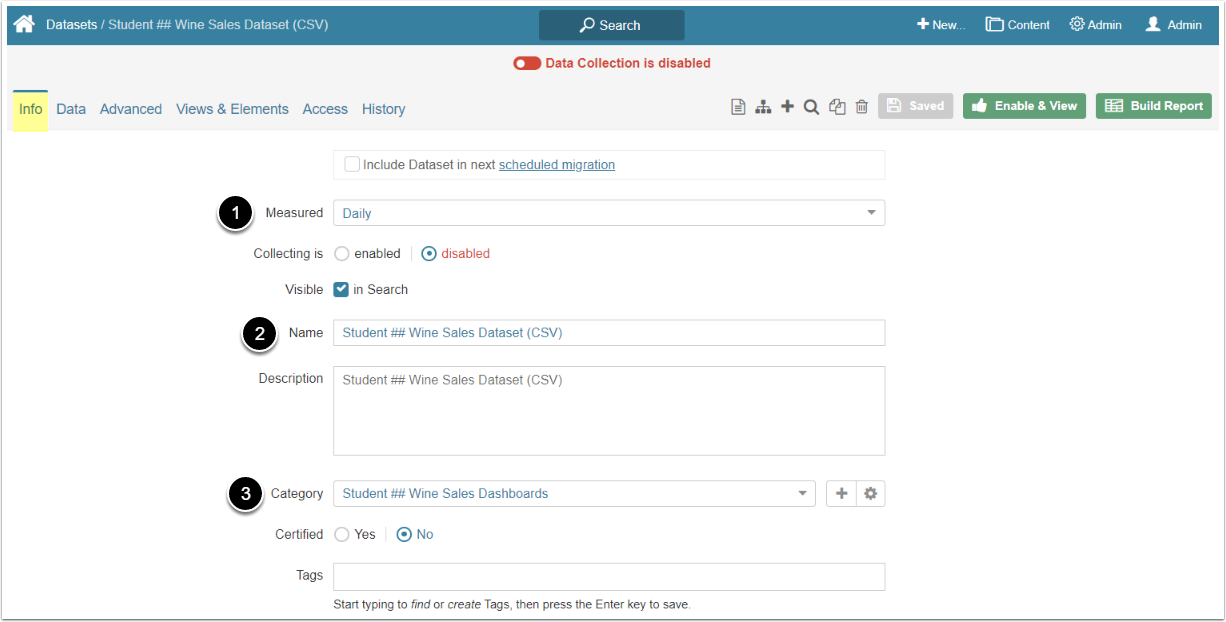Select the Collecting is disabled radio
Screen dimensions: 1226x622
(429, 254)
